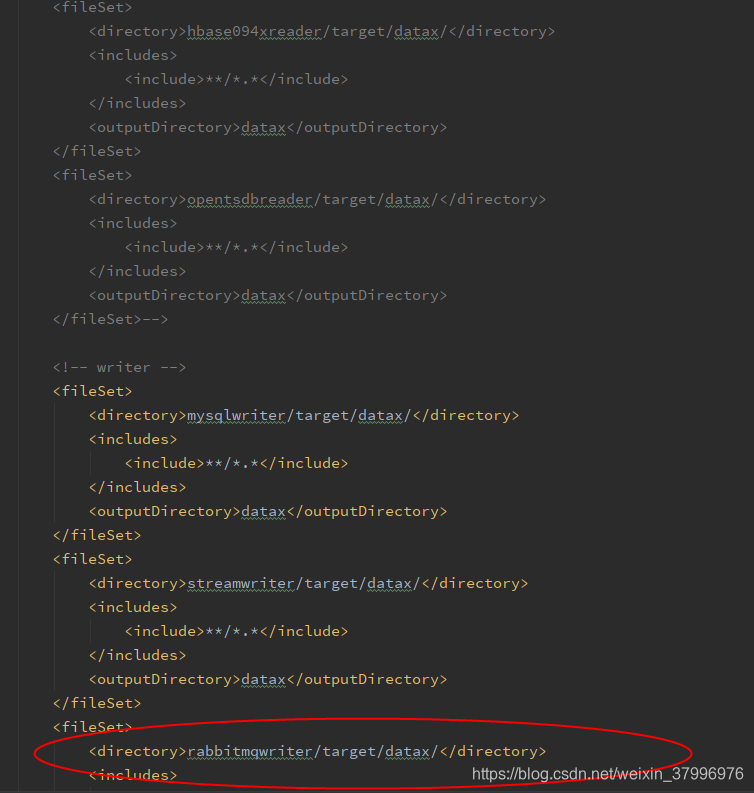754x793 pixels.
Task: Click the <includes> tag below the opentsdbreader directory
Action: tap(133, 223)
